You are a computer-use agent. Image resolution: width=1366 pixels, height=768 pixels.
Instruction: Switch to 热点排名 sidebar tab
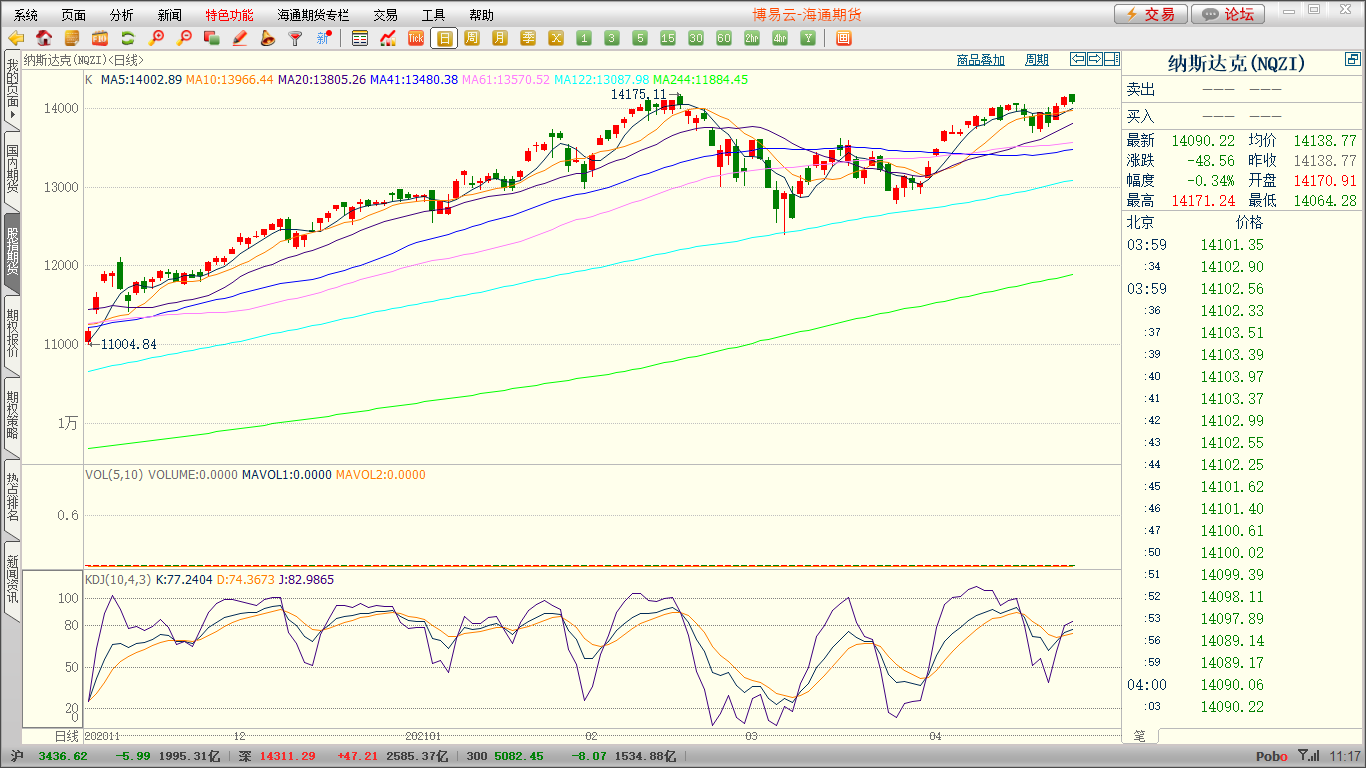tap(12, 498)
